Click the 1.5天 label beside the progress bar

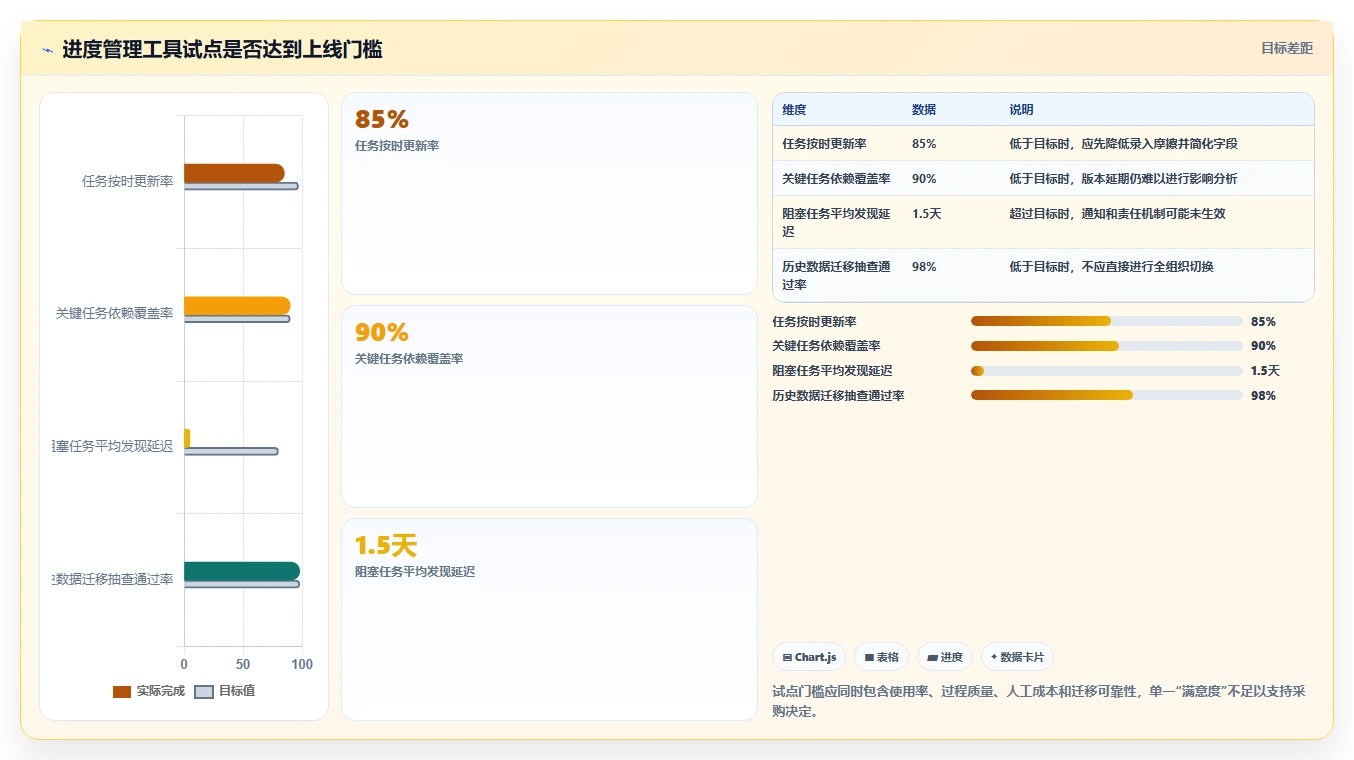click(x=1265, y=371)
